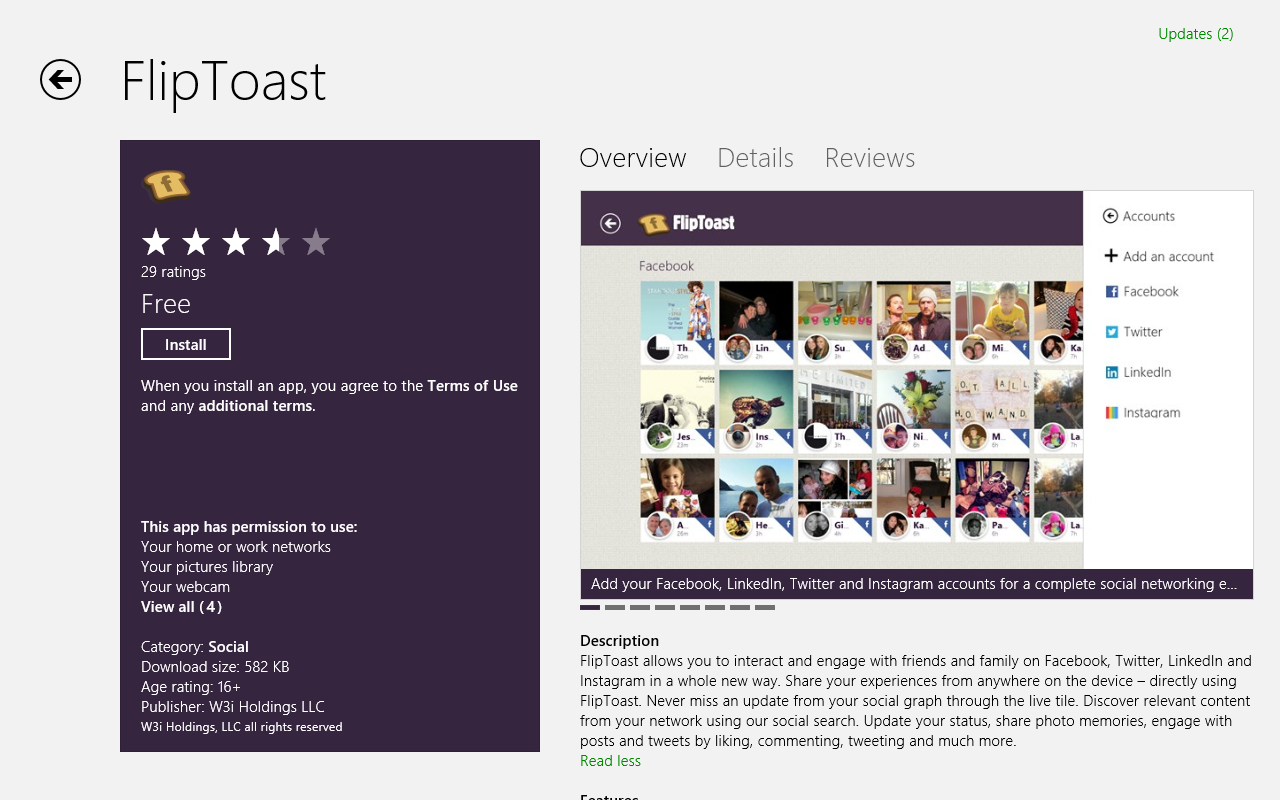This screenshot has height=800, width=1280.
Task: Switch to the Details tab
Action: pos(755,158)
